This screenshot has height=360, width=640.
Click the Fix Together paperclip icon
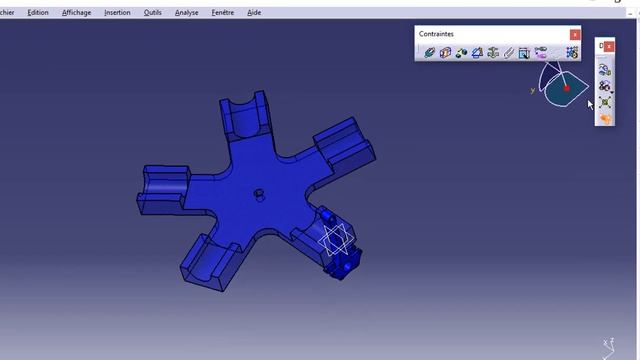click(x=509, y=53)
